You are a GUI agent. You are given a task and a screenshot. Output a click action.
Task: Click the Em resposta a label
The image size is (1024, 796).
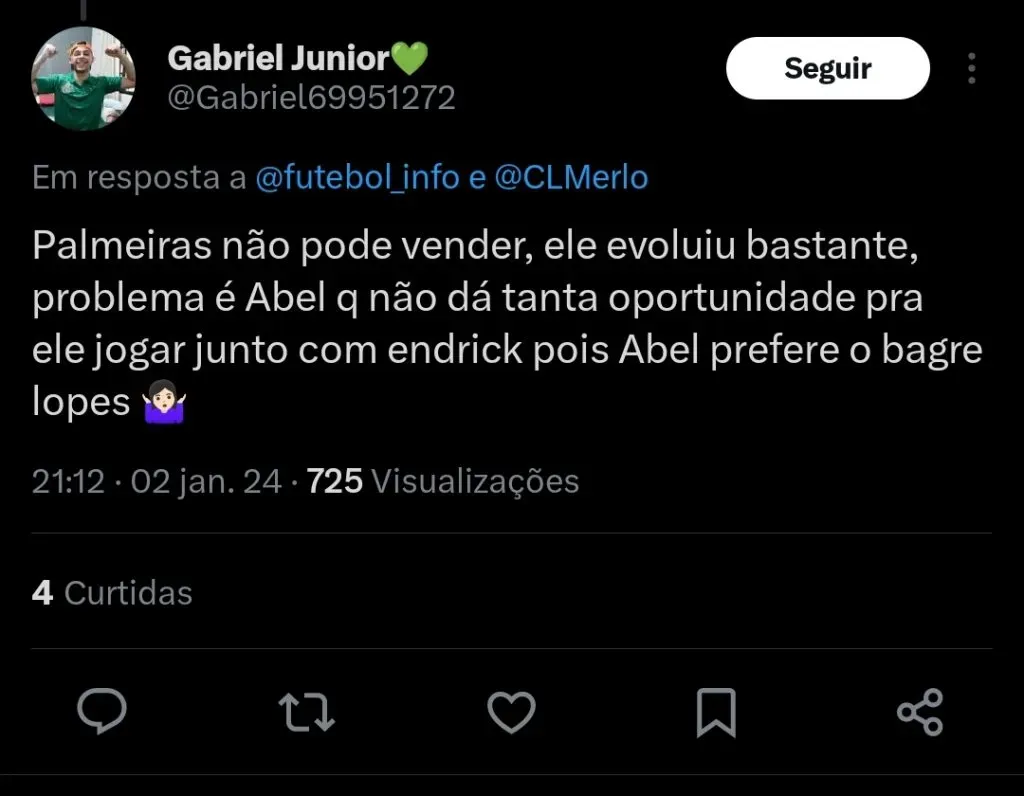point(139,178)
